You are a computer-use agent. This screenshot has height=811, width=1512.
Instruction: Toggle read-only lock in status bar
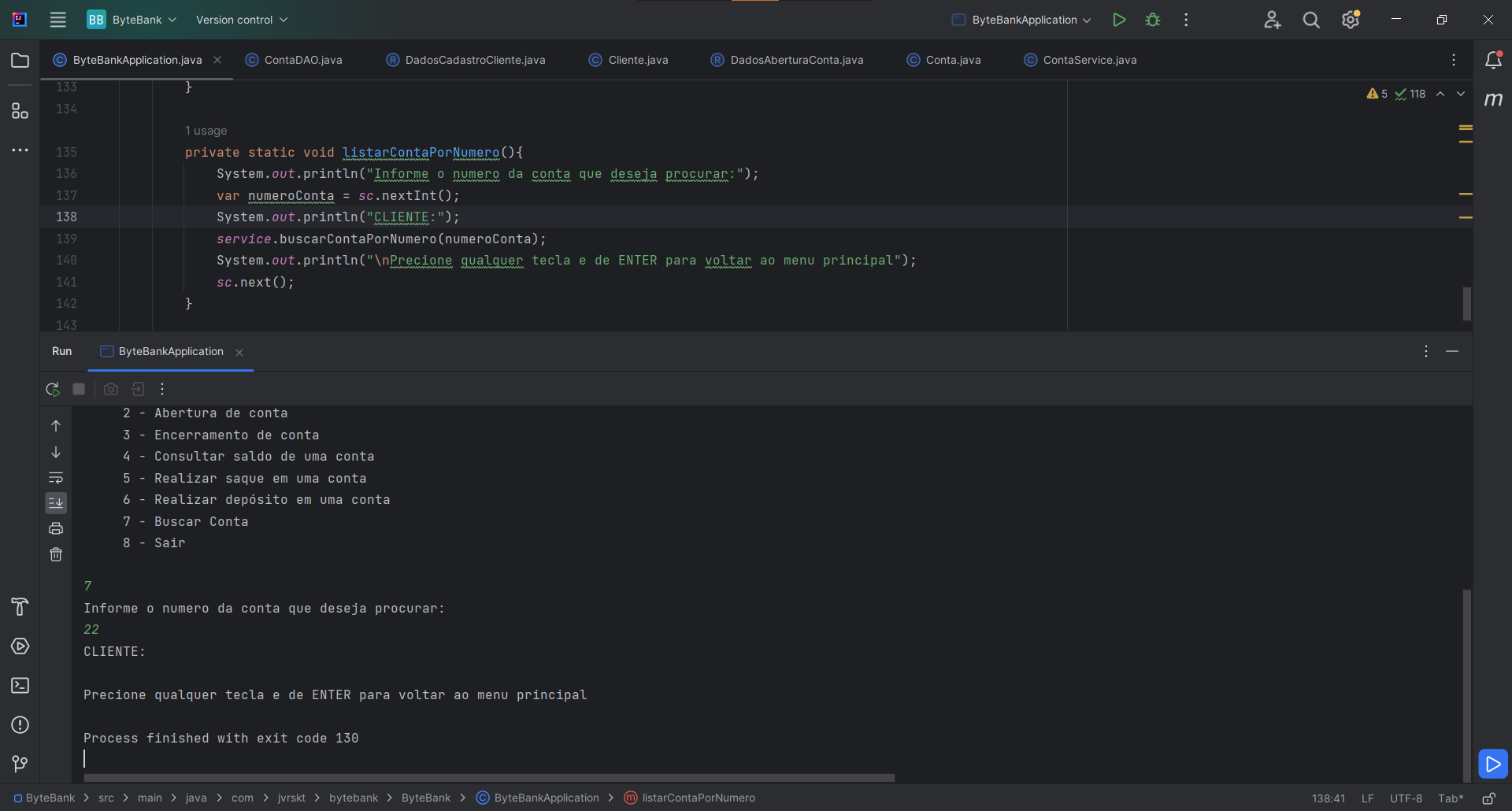point(1488,798)
